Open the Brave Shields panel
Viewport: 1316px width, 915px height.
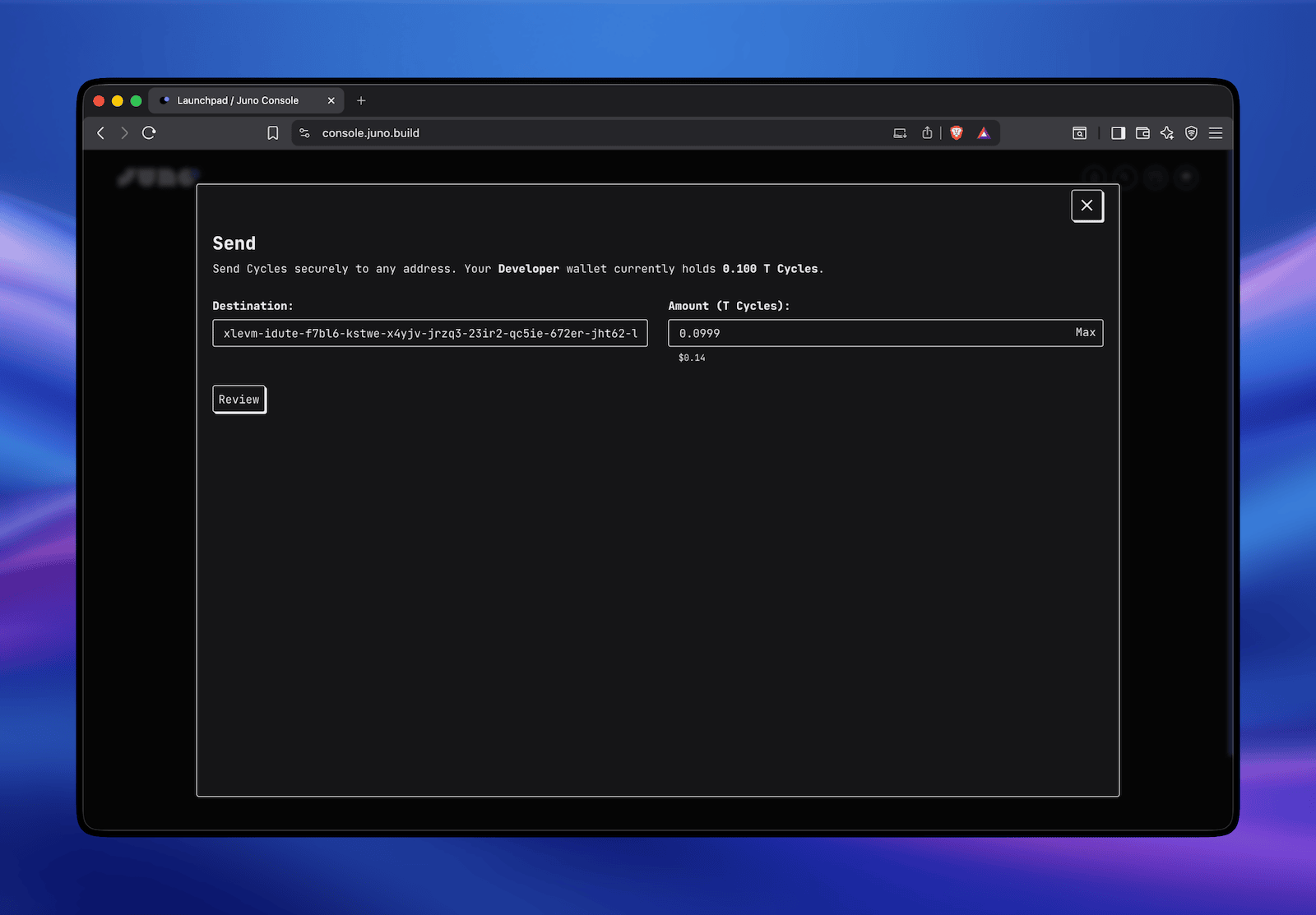(956, 132)
